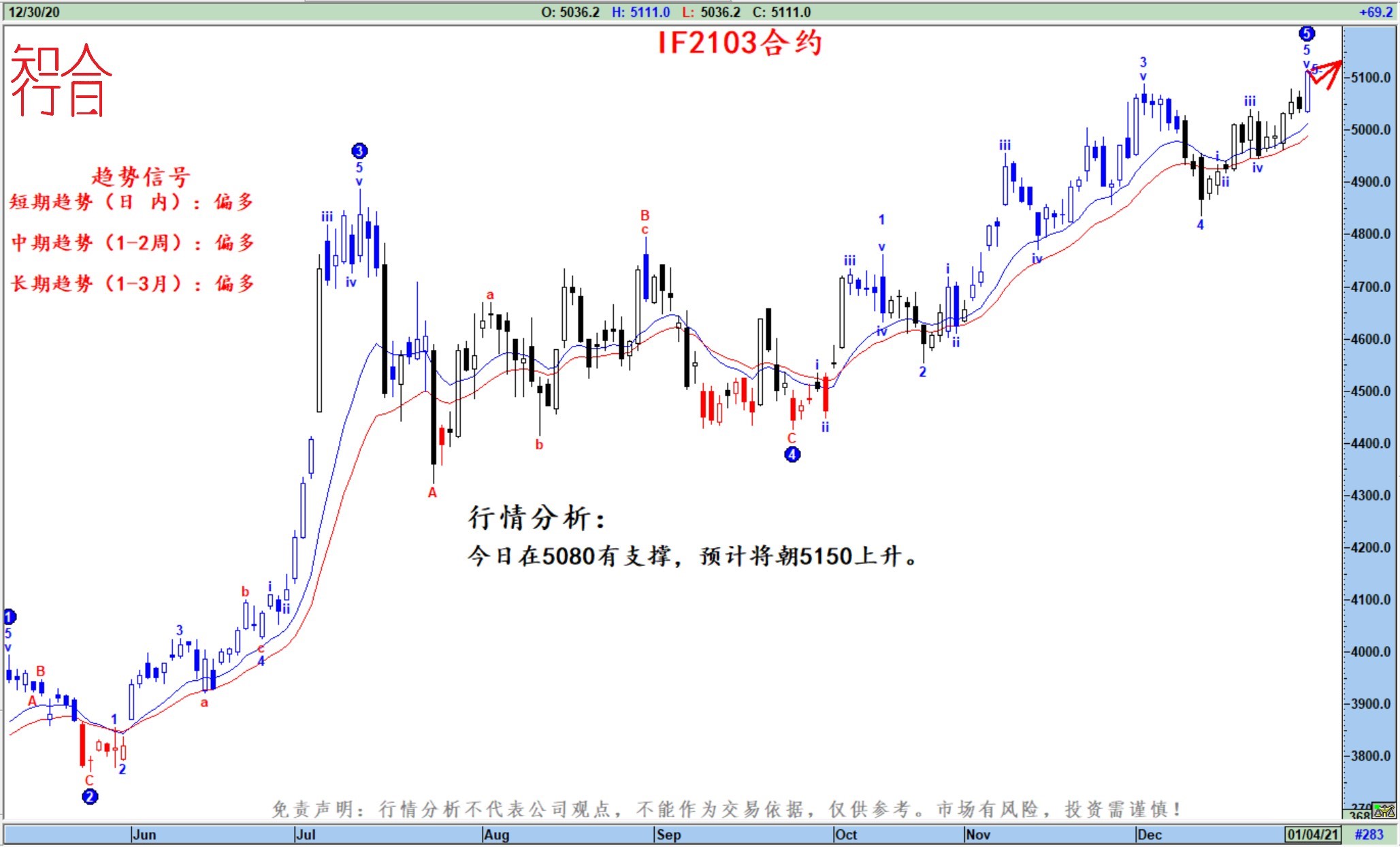
Task: Select the Jul label on time axis
Action: tap(306, 834)
